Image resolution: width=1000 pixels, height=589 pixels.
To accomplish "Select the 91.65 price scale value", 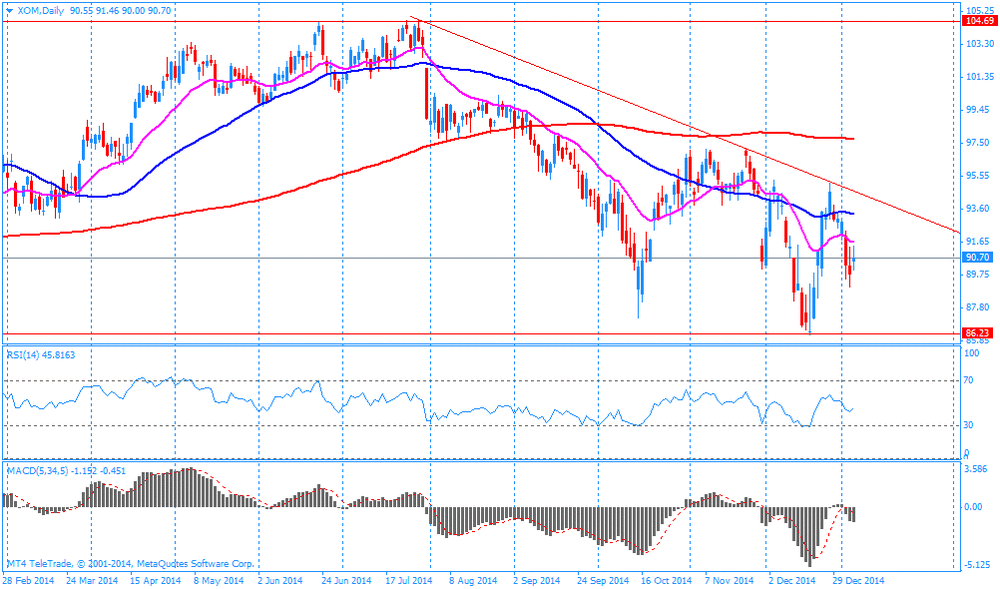I will pos(979,241).
